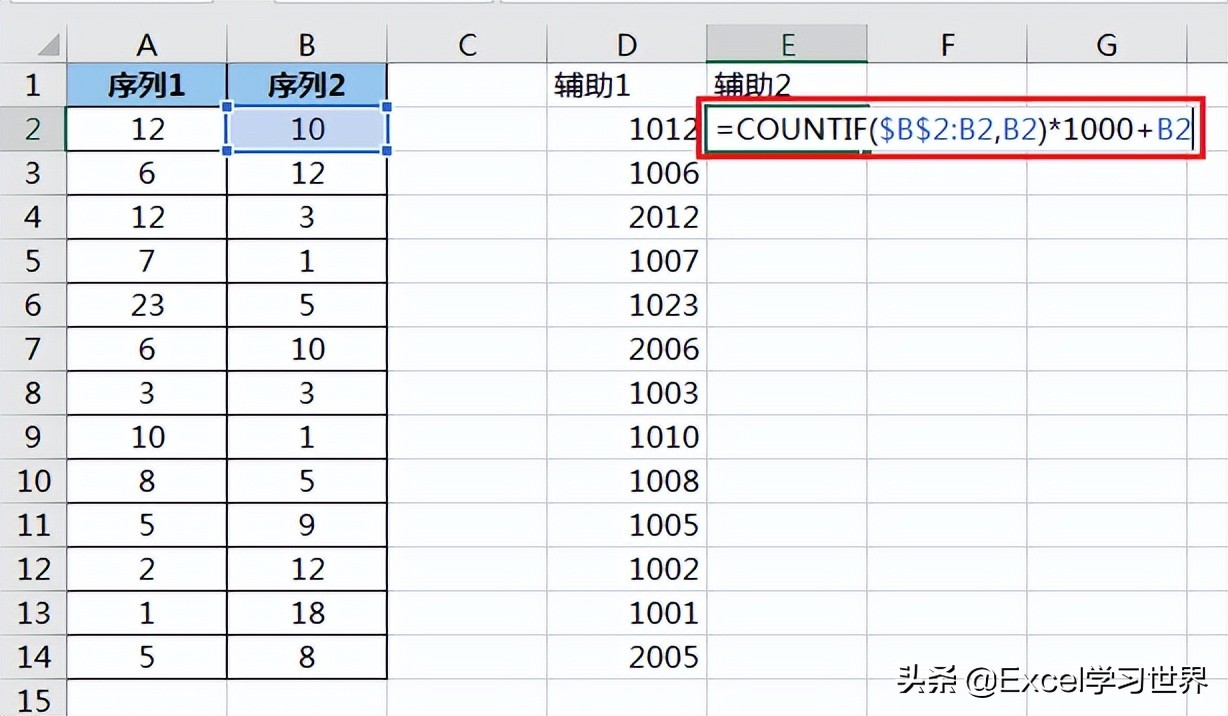Image resolution: width=1228 pixels, height=716 pixels.
Task: Select cell B14 containing 8
Action: pos(307,657)
